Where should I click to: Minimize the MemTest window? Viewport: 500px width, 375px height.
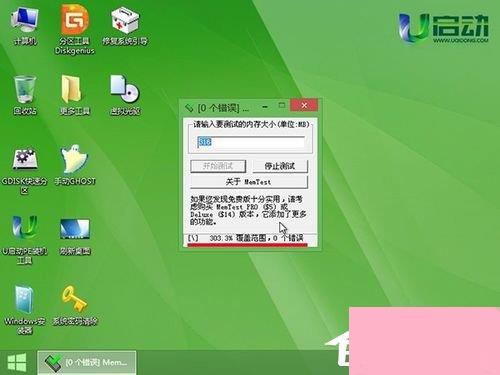coord(265,107)
